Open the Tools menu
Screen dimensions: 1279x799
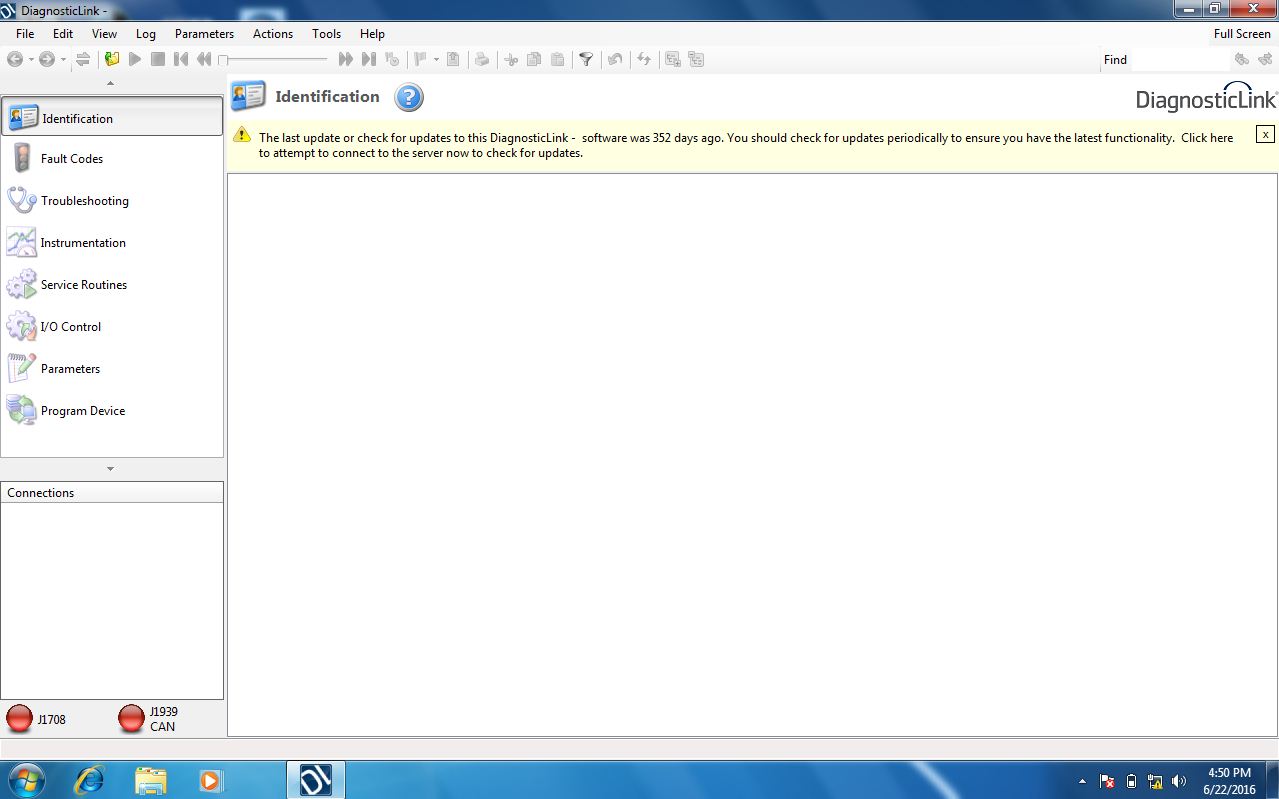tap(326, 34)
